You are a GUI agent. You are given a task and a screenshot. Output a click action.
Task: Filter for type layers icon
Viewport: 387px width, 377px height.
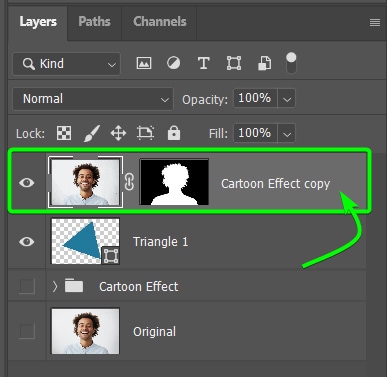[204, 63]
